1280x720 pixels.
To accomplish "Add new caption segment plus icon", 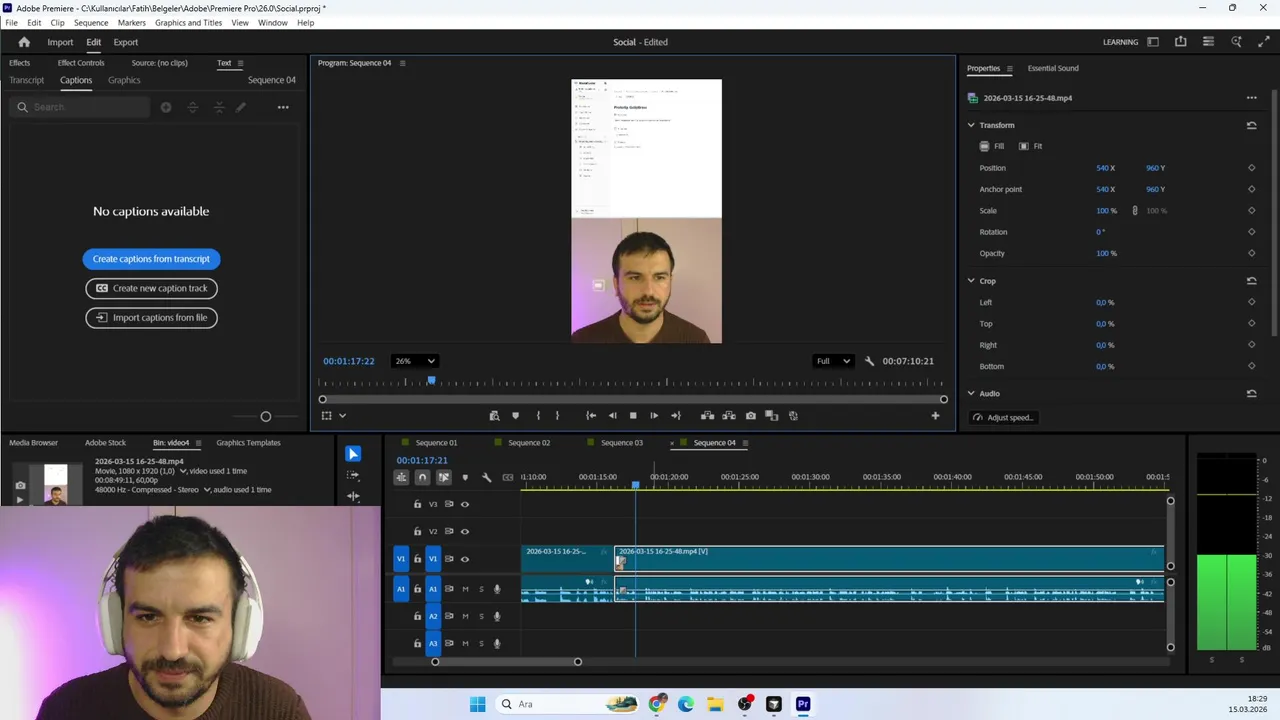I will click(x=166, y=107).
